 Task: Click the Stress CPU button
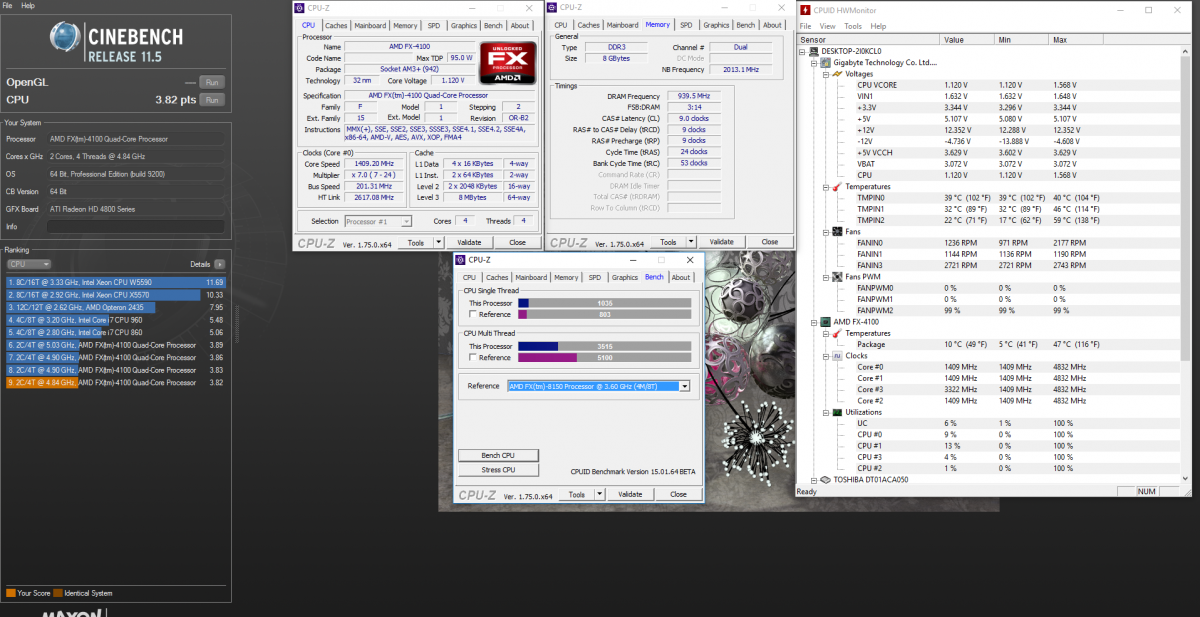click(499, 469)
